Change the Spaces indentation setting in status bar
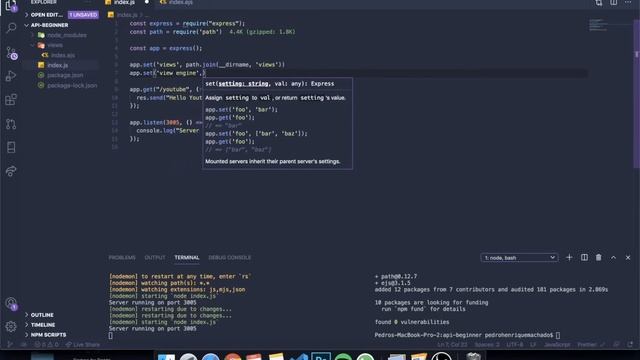The image size is (640, 360). [x=487, y=345]
